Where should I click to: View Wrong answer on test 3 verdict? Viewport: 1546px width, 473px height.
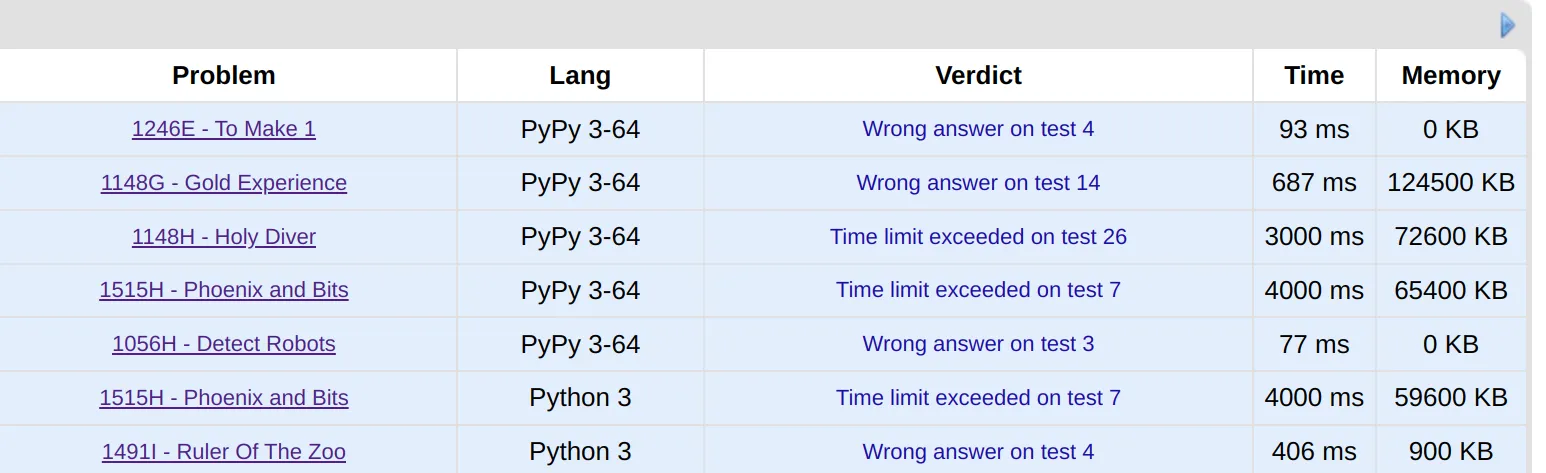pos(978,344)
